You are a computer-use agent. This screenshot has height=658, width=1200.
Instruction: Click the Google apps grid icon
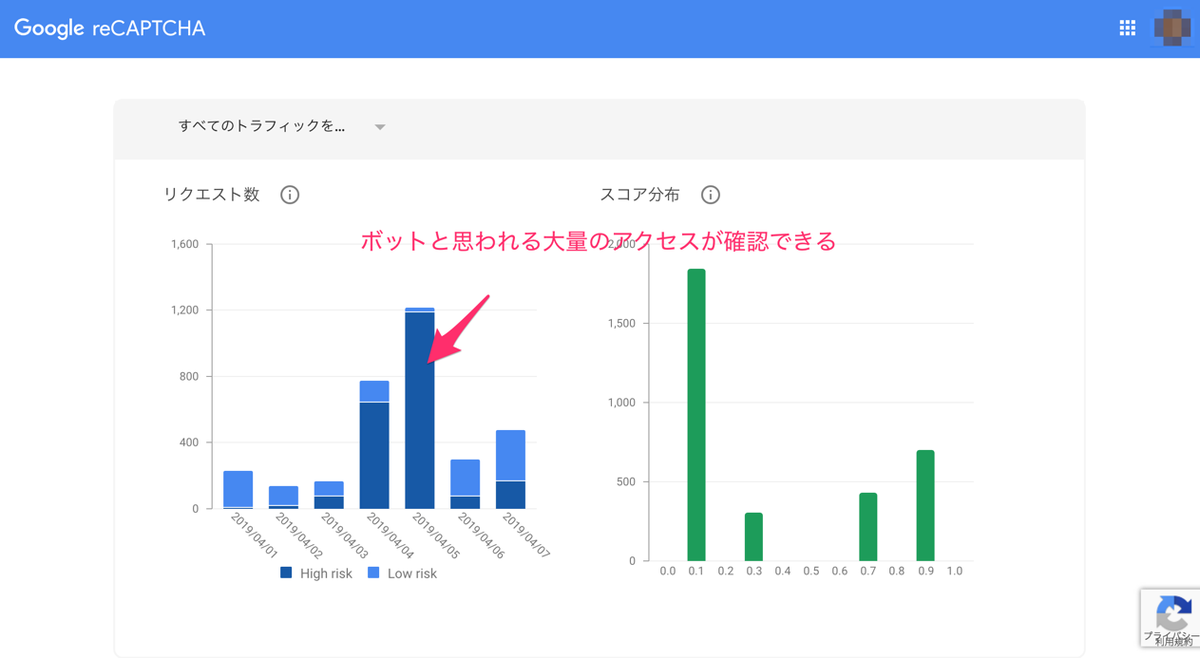1127,27
